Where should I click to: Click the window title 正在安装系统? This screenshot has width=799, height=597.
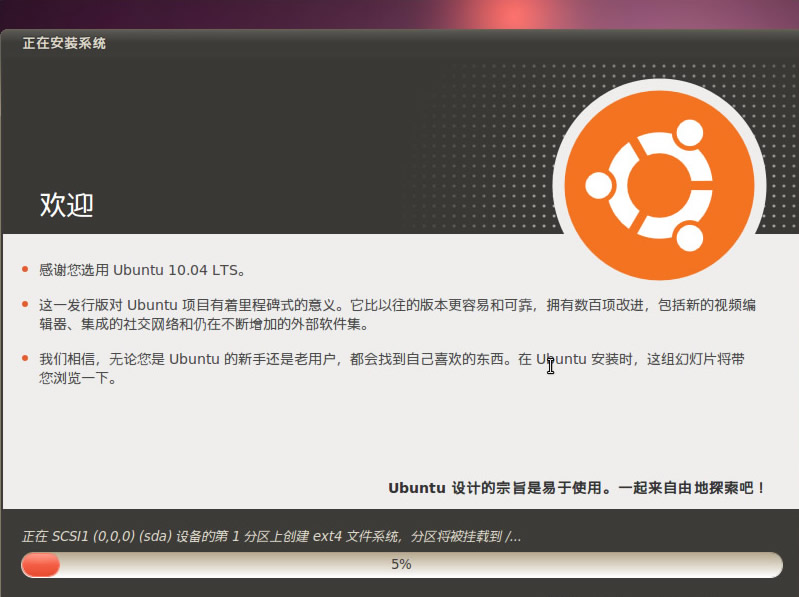click(64, 43)
